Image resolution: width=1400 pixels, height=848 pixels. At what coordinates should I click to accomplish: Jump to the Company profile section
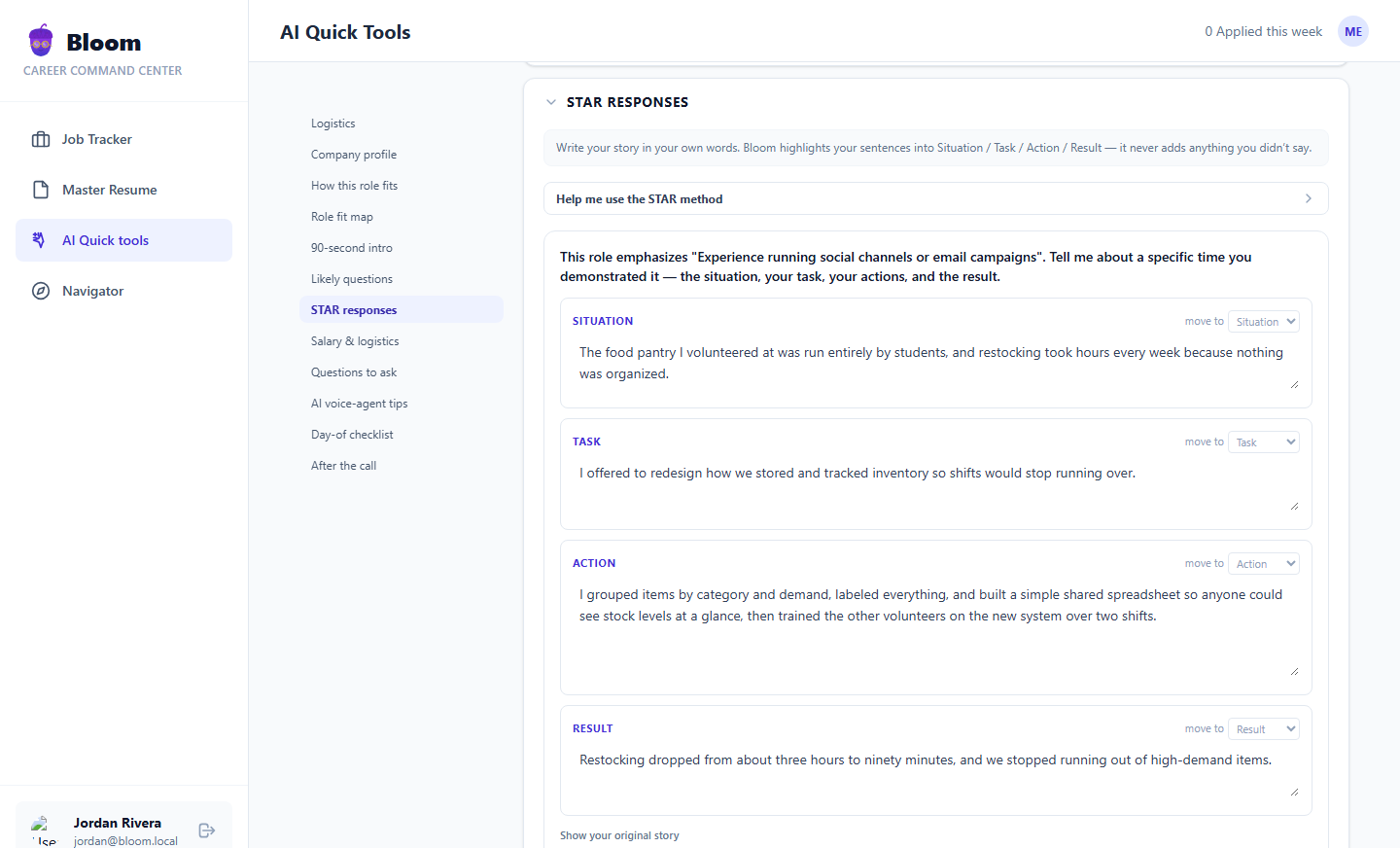coord(402,155)
